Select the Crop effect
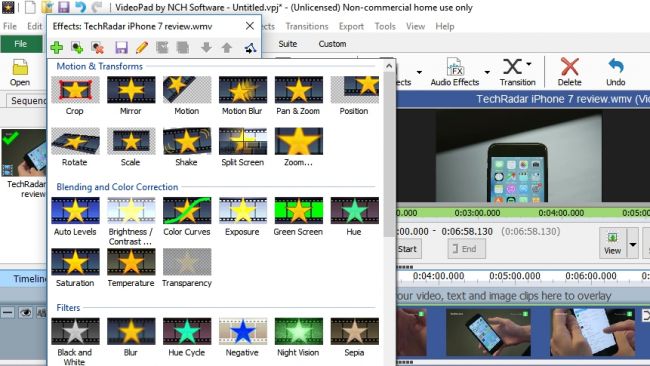The image size is (650, 366). [75, 96]
